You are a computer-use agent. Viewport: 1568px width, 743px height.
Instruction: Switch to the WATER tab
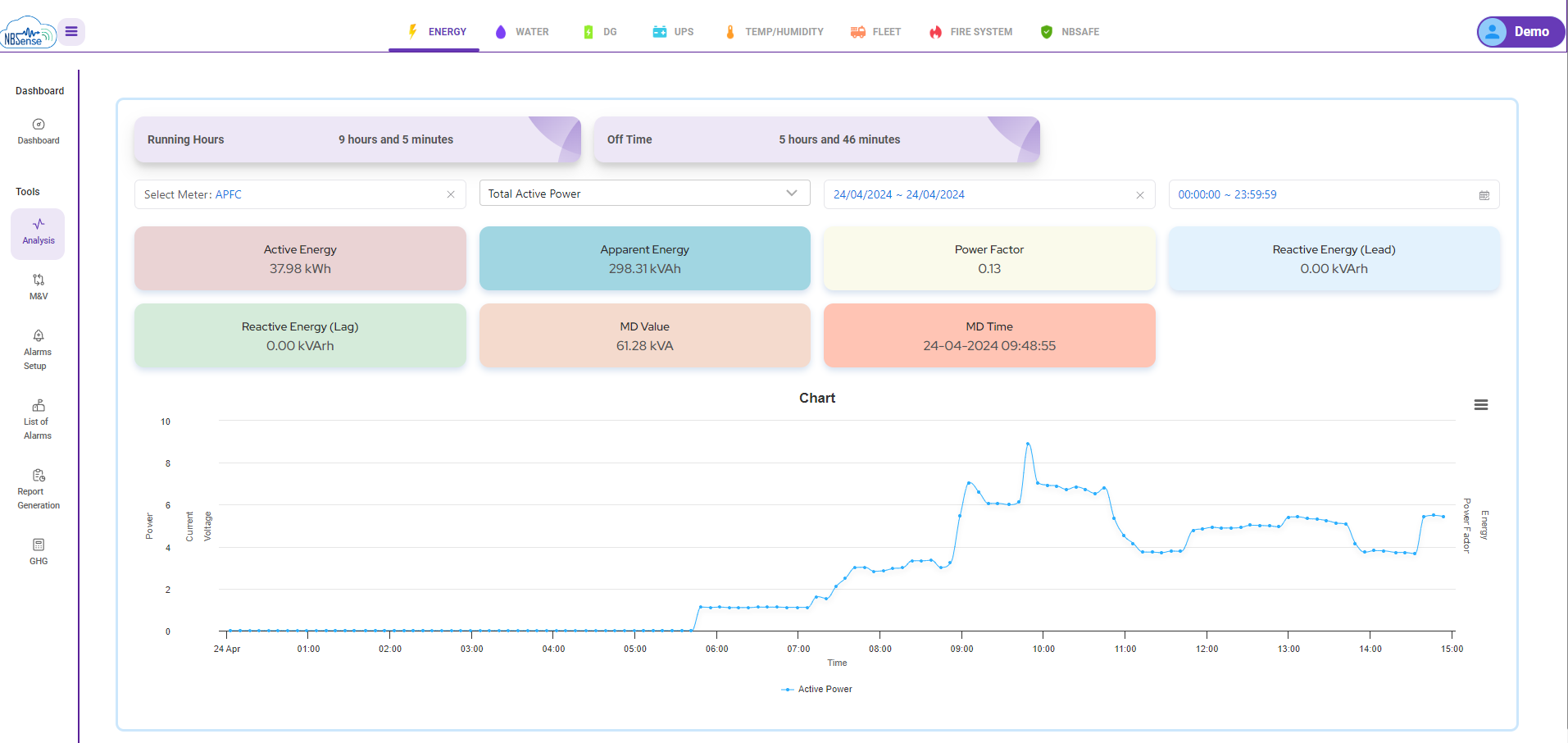click(522, 32)
